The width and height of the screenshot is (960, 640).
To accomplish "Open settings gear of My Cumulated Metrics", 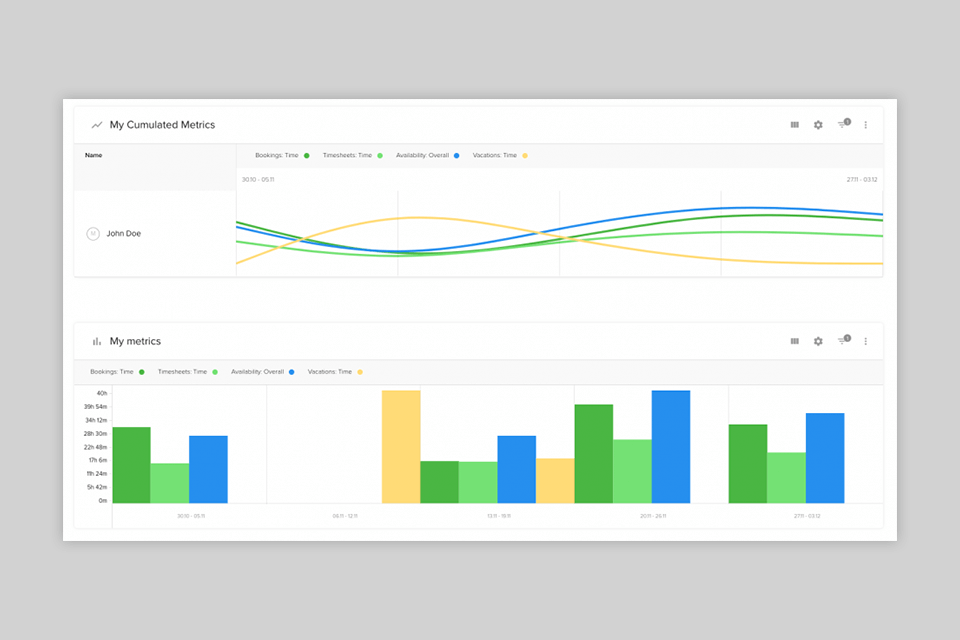I will click(818, 125).
